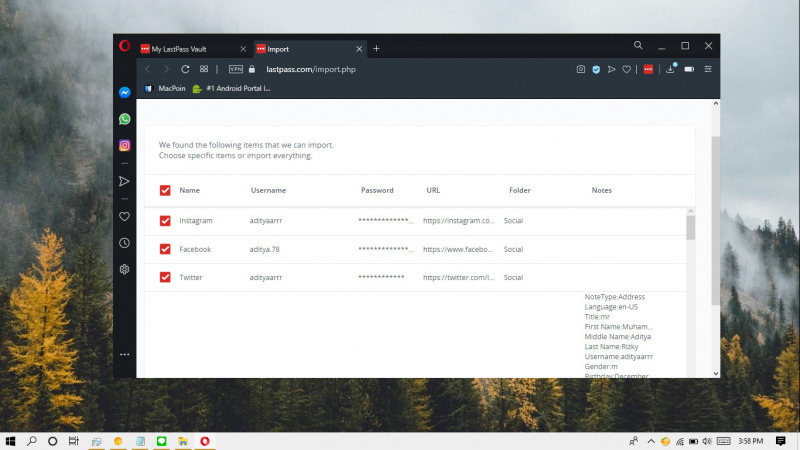Uncheck the Twitter row checkbox
The width and height of the screenshot is (800, 450).
click(x=165, y=277)
